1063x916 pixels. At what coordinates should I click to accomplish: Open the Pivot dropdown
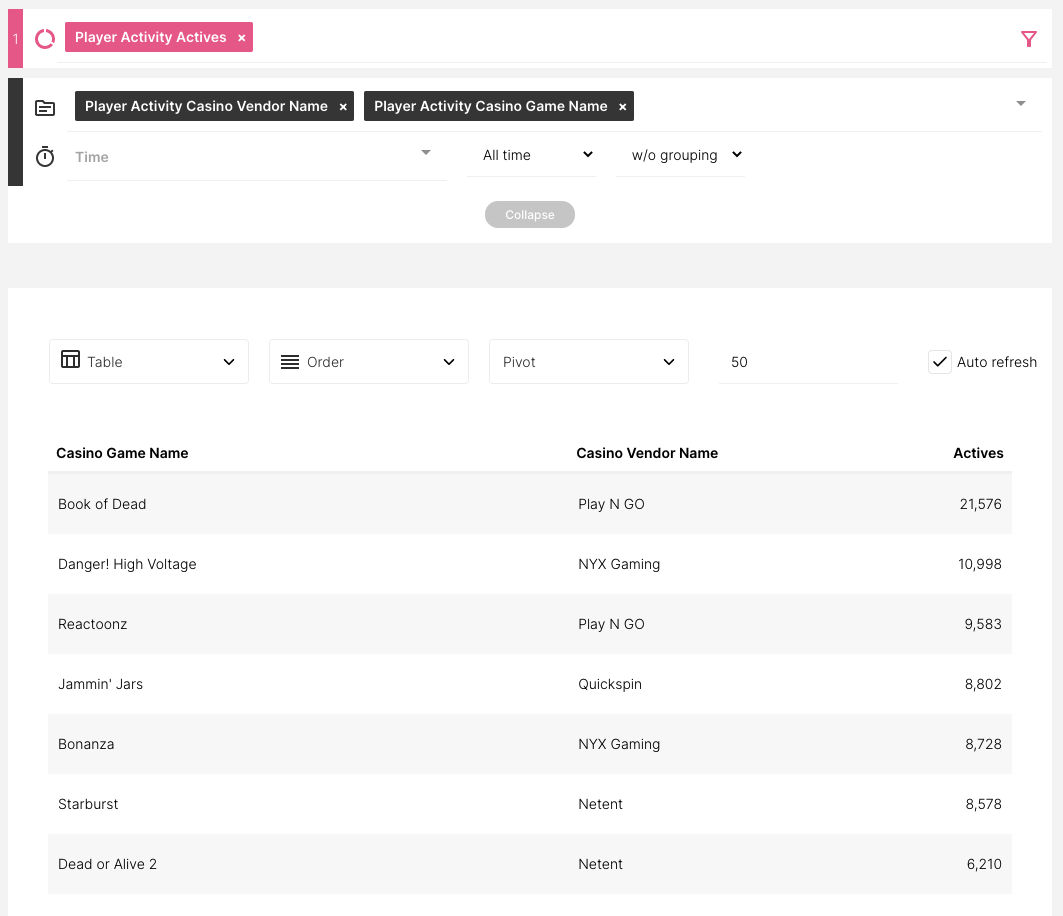[588, 361]
